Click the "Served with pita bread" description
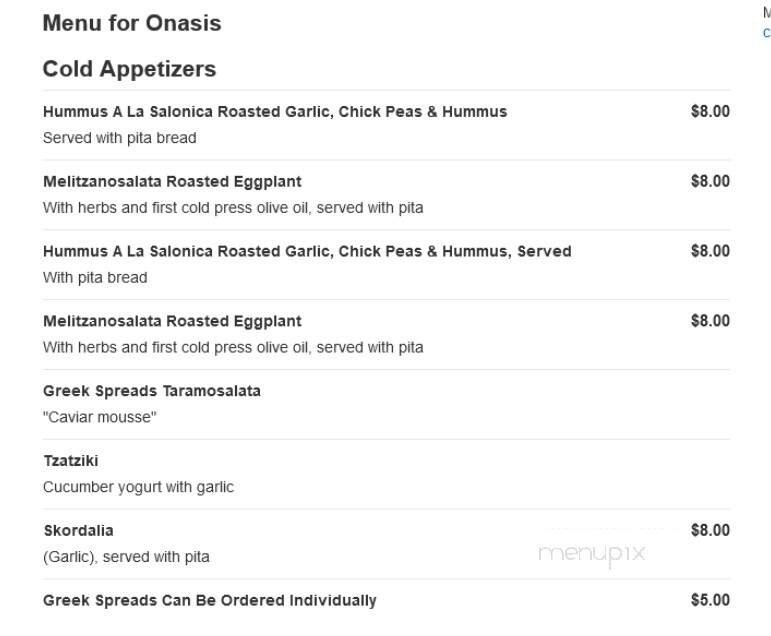Viewport: 771px width, 636px height. tap(119, 138)
